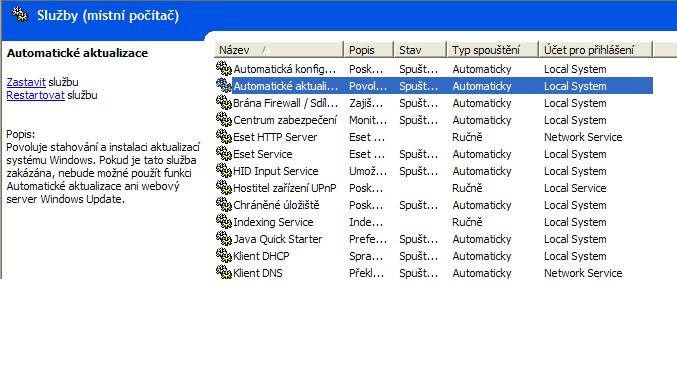Image resolution: width=677 pixels, height=384 pixels.
Task: Click the HID Input Service gear icon
Action: tap(224, 171)
